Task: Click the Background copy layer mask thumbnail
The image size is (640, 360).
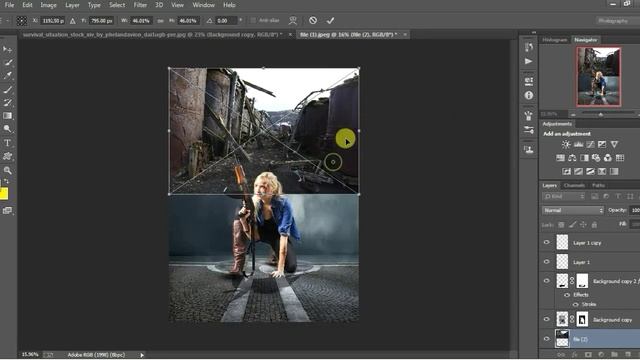Action: coord(582,319)
